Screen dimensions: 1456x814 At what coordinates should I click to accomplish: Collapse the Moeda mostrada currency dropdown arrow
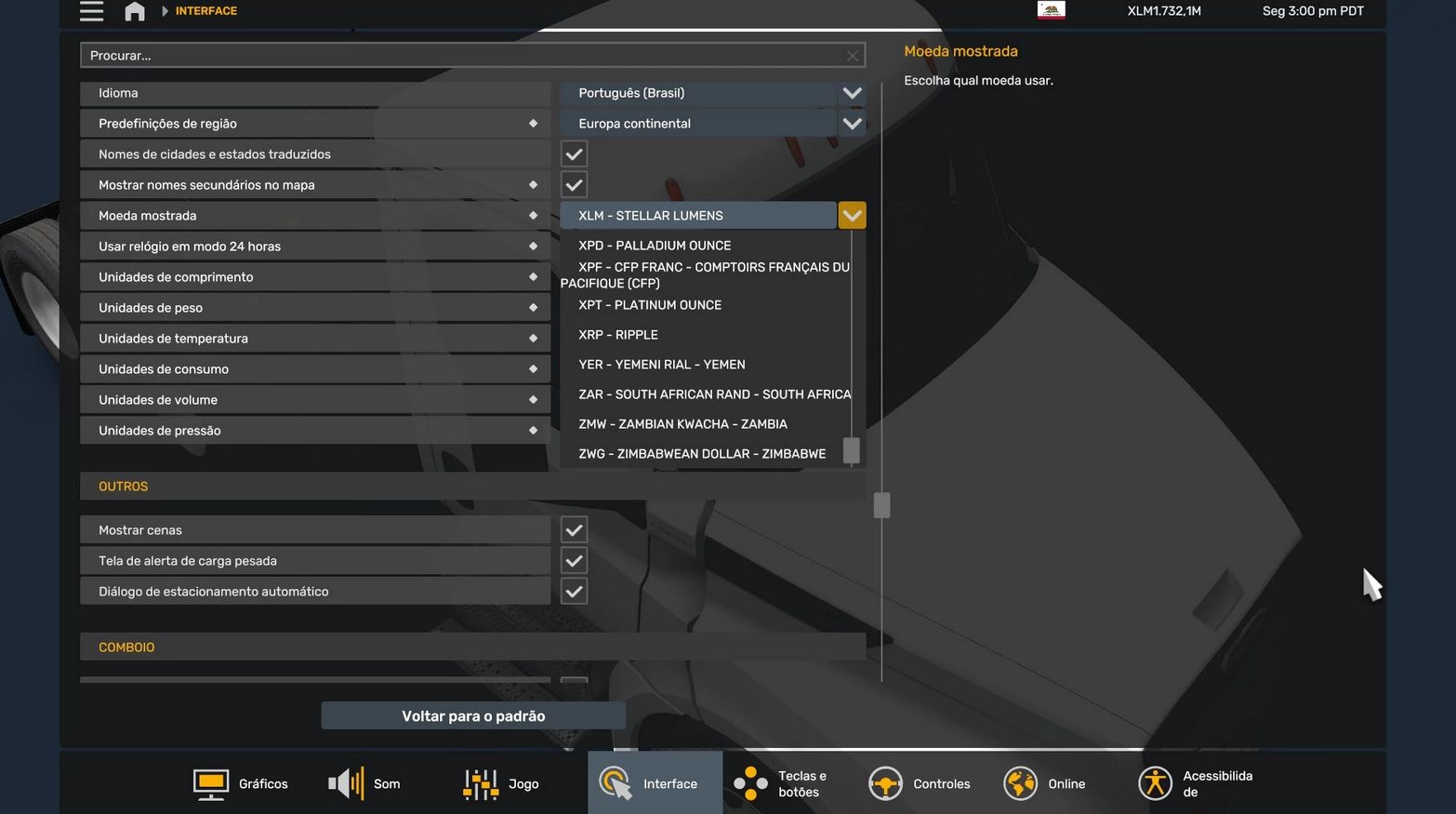(x=852, y=216)
